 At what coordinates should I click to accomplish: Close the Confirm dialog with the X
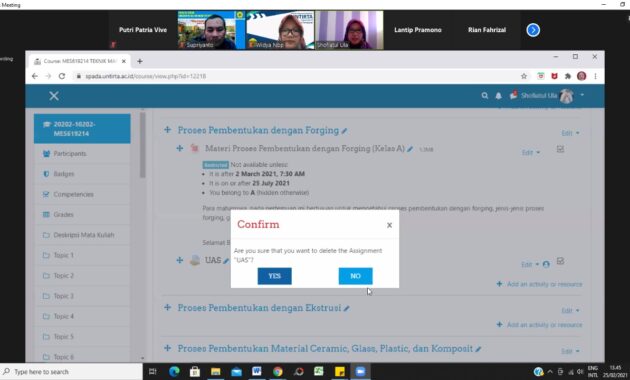click(x=389, y=225)
